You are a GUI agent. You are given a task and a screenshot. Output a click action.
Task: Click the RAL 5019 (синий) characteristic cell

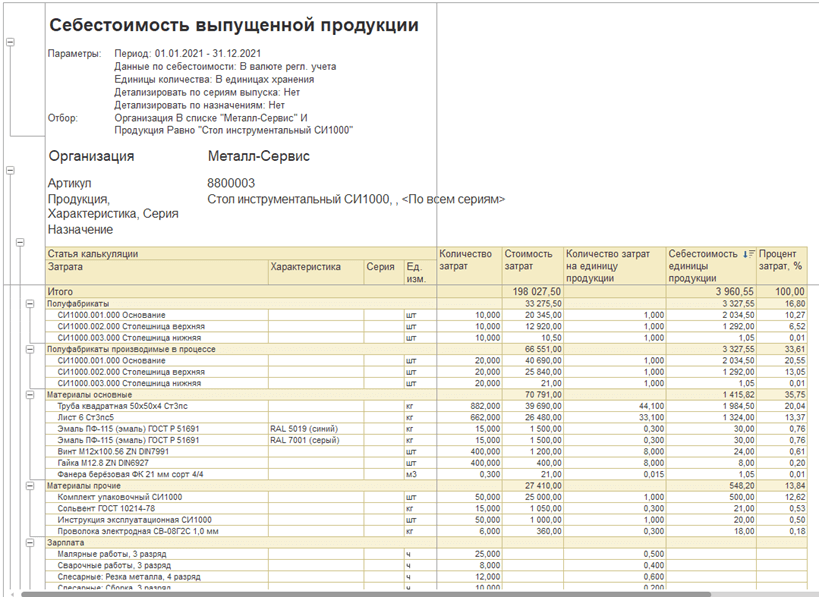pyautogui.click(x=305, y=428)
